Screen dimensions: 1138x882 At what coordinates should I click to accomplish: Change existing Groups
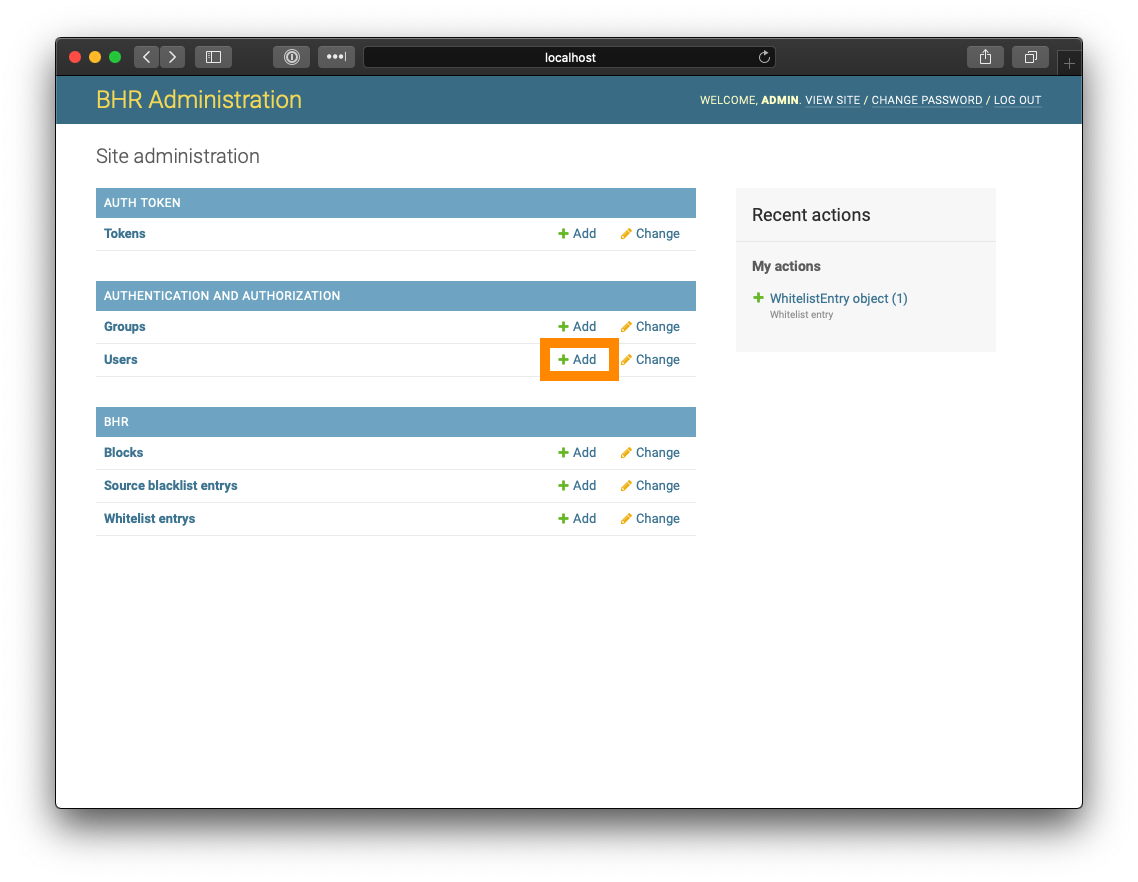pos(650,327)
